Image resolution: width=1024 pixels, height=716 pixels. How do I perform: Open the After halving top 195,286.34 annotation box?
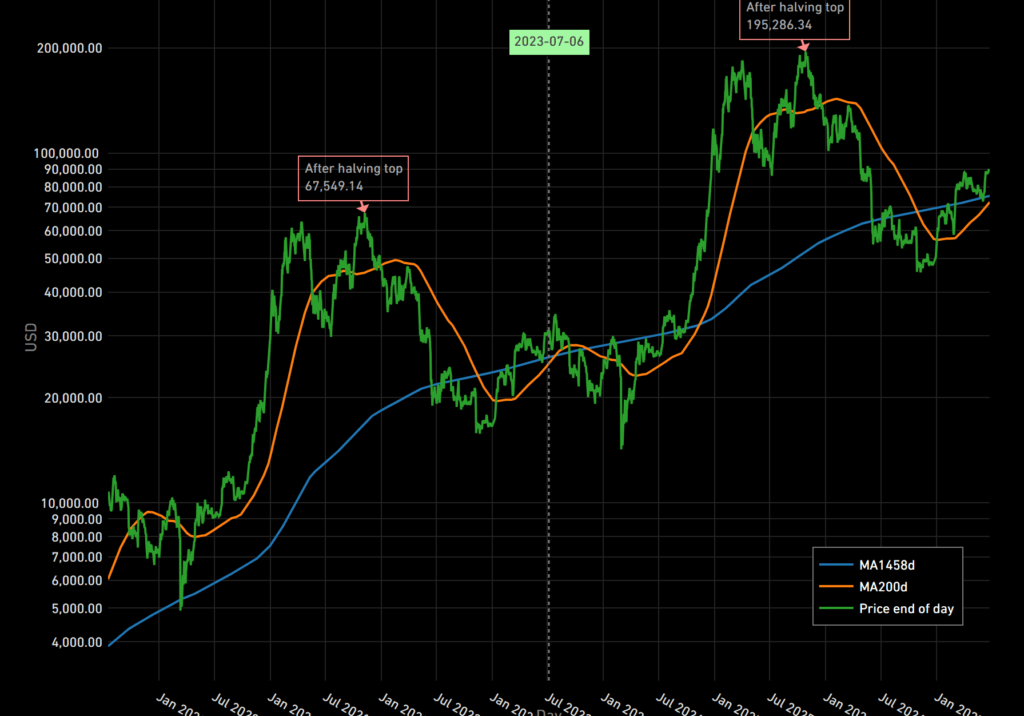[x=794, y=17]
